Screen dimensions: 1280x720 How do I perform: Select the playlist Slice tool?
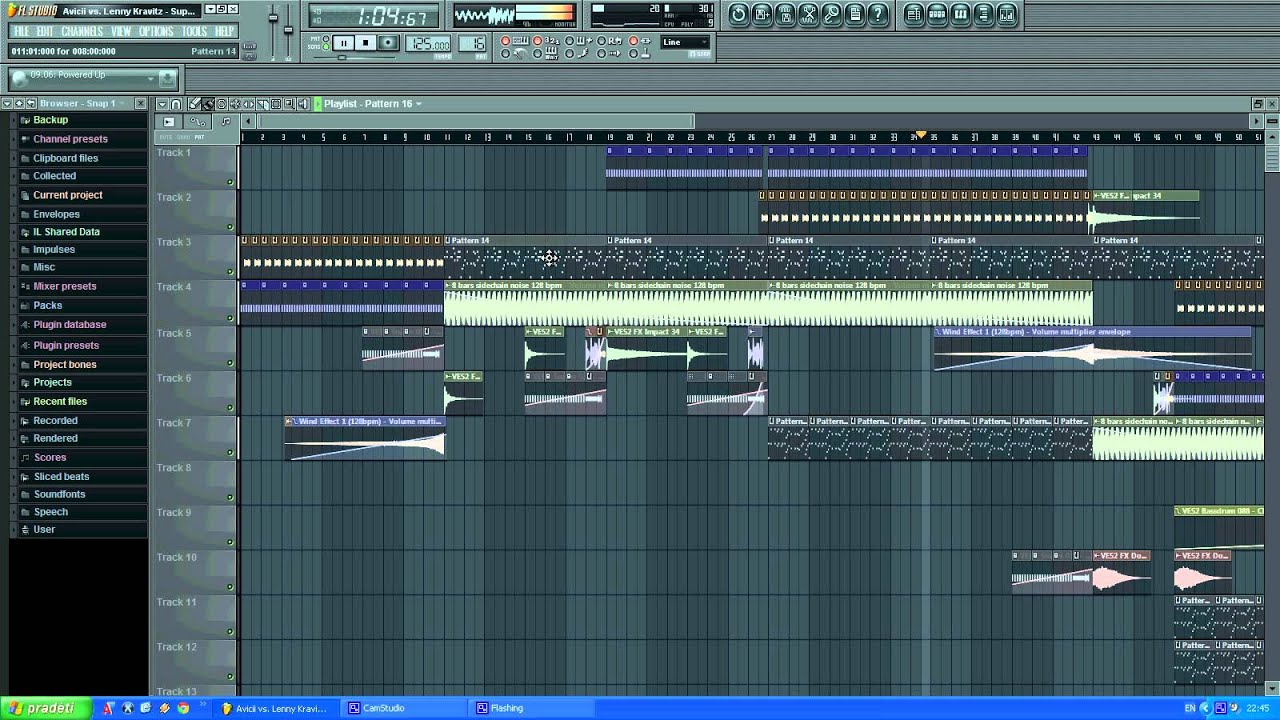[263, 104]
